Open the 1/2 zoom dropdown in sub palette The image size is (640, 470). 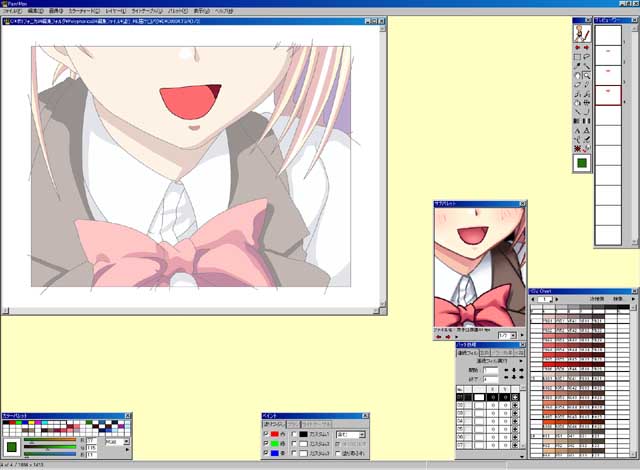[x=513, y=335]
